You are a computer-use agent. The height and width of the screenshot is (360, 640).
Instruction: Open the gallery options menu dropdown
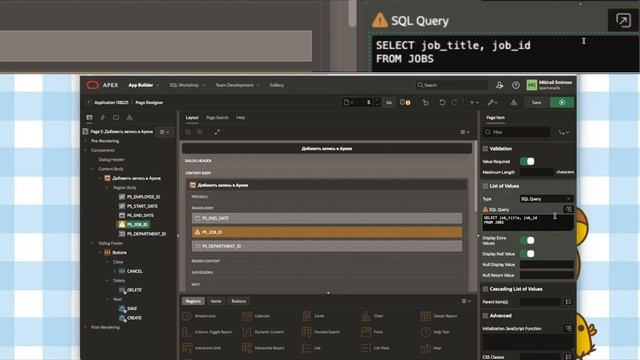point(466,301)
